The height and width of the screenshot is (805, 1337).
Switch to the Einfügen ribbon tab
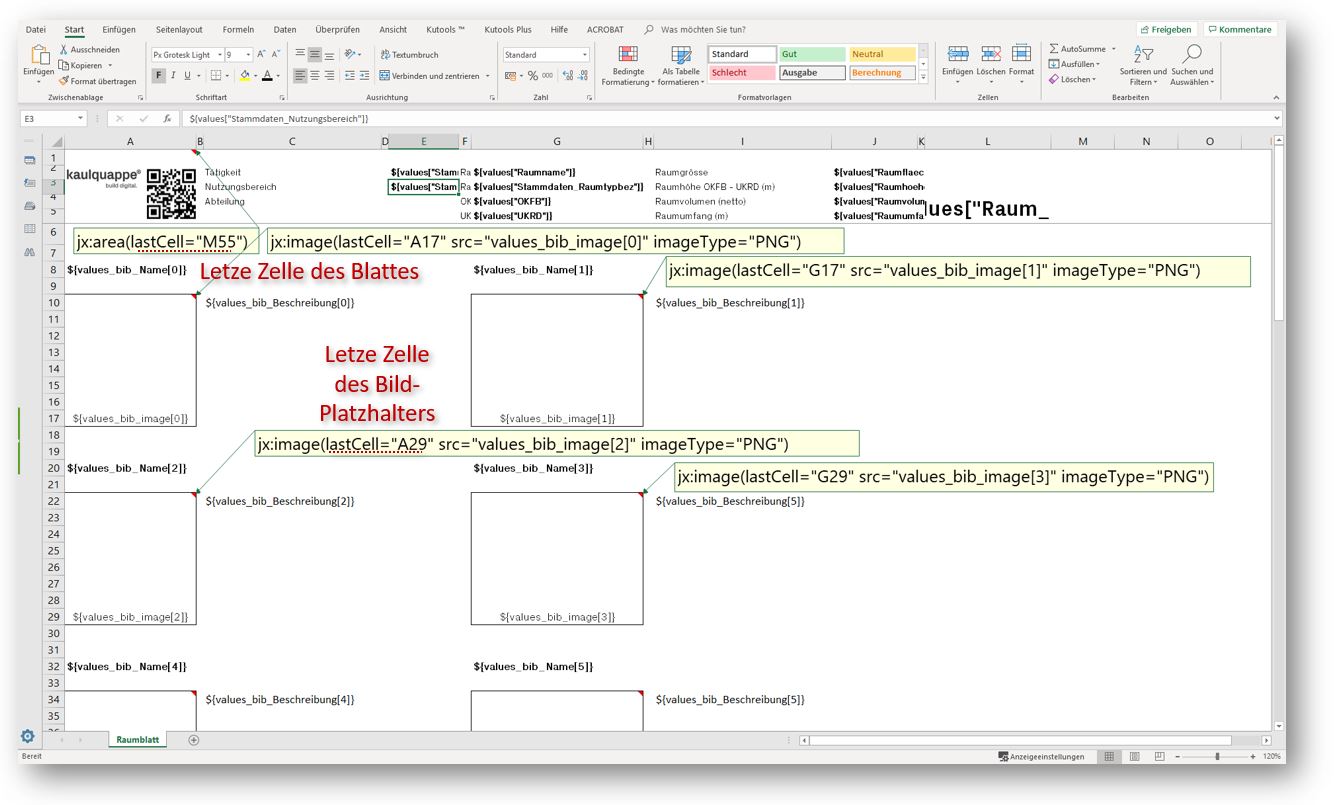click(119, 30)
